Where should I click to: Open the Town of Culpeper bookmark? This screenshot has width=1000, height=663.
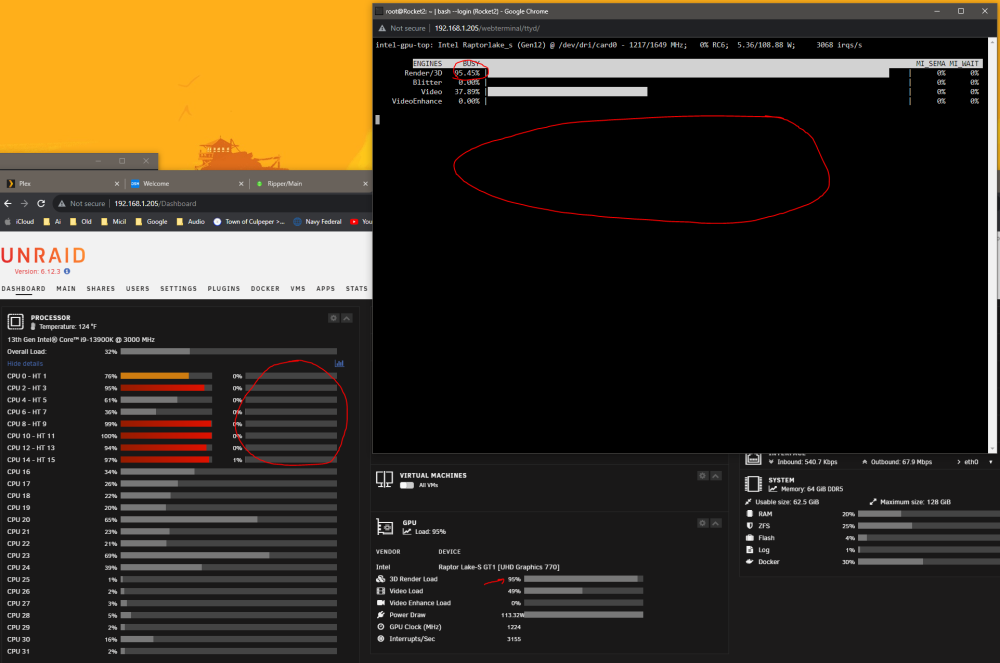(x=249, y=222)
